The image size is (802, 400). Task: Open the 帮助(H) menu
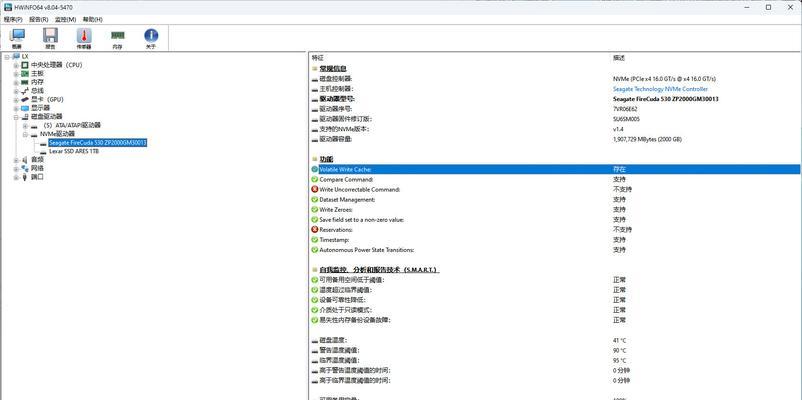(x=93, y=19)
